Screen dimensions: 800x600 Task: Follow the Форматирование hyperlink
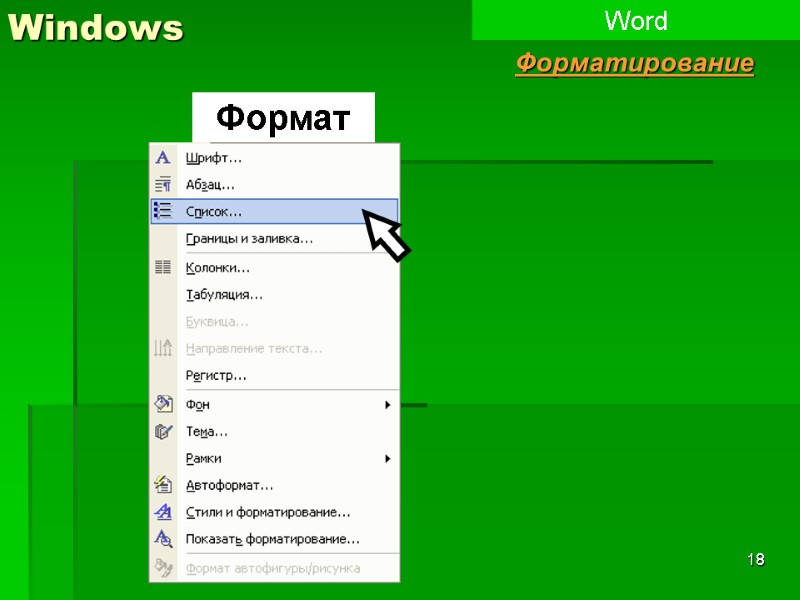coord(635,63)
